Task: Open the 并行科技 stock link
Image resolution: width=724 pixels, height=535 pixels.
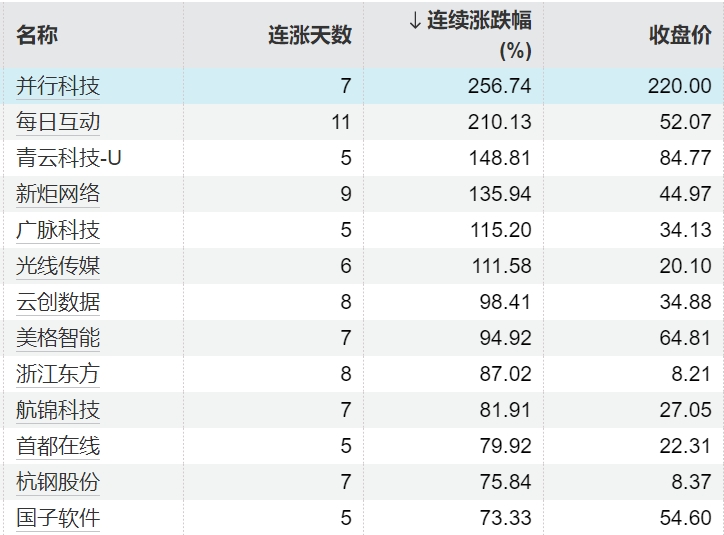Action: coord(58,87)
